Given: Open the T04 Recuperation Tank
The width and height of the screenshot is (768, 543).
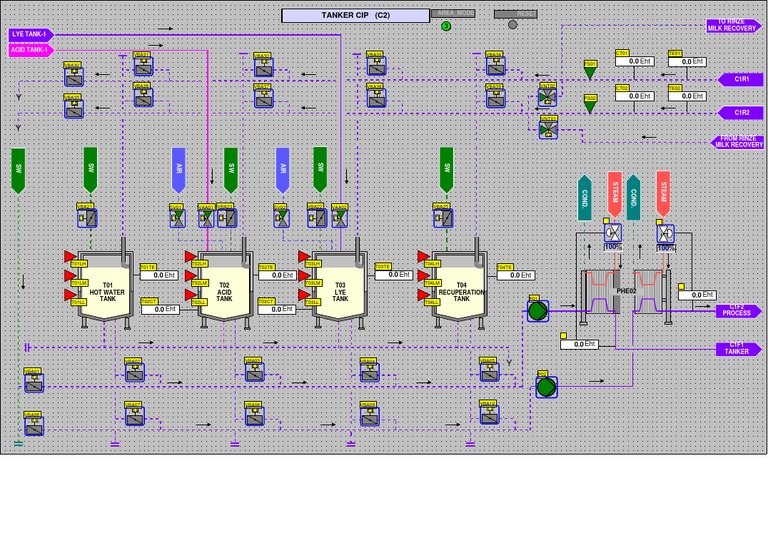Looking at the screenshot, I should click(459, 286).
